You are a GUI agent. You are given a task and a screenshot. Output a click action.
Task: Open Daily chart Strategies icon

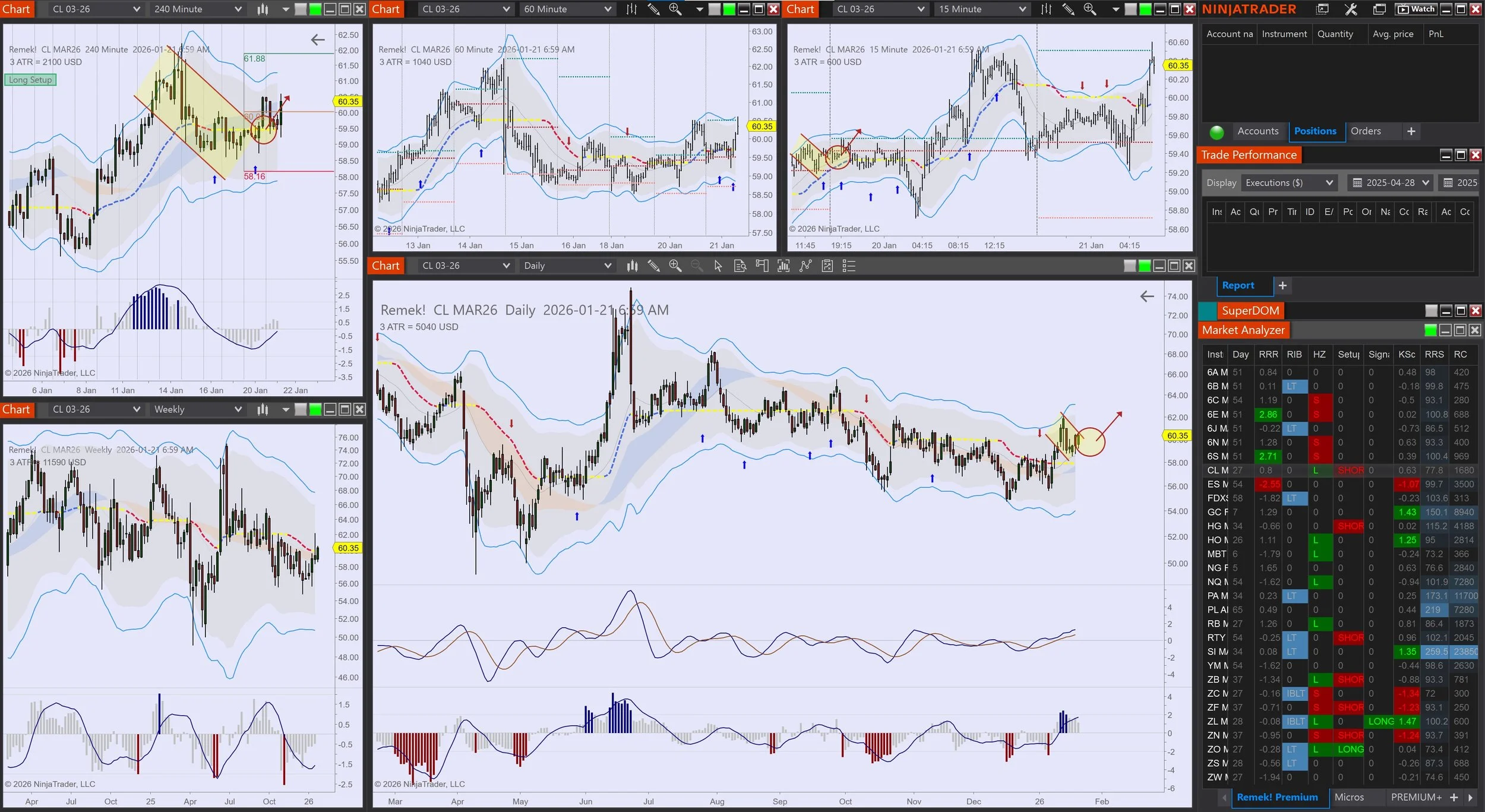point(805,266)
